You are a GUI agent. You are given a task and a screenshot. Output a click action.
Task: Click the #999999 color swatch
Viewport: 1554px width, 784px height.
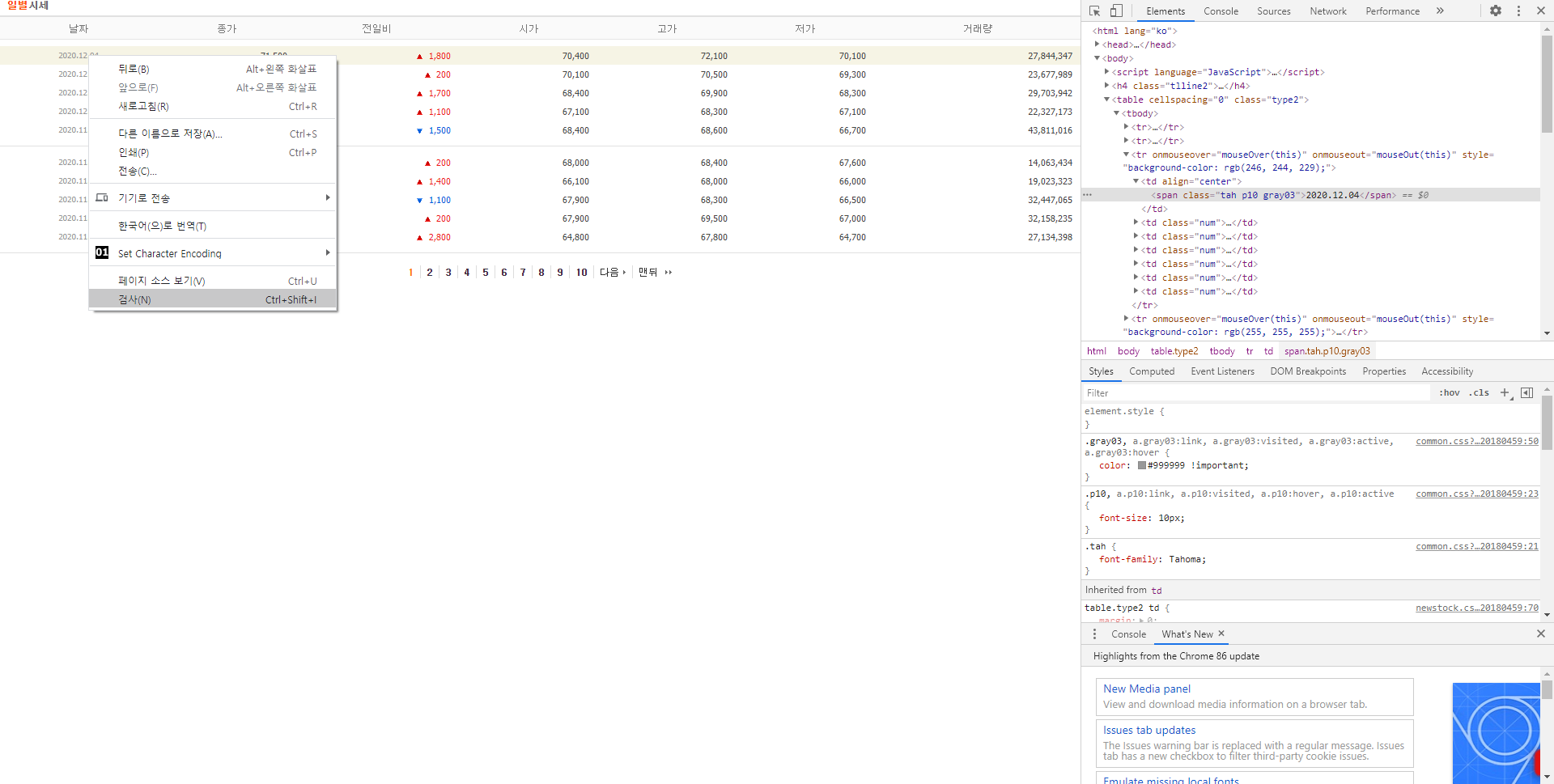(1142, 465)
